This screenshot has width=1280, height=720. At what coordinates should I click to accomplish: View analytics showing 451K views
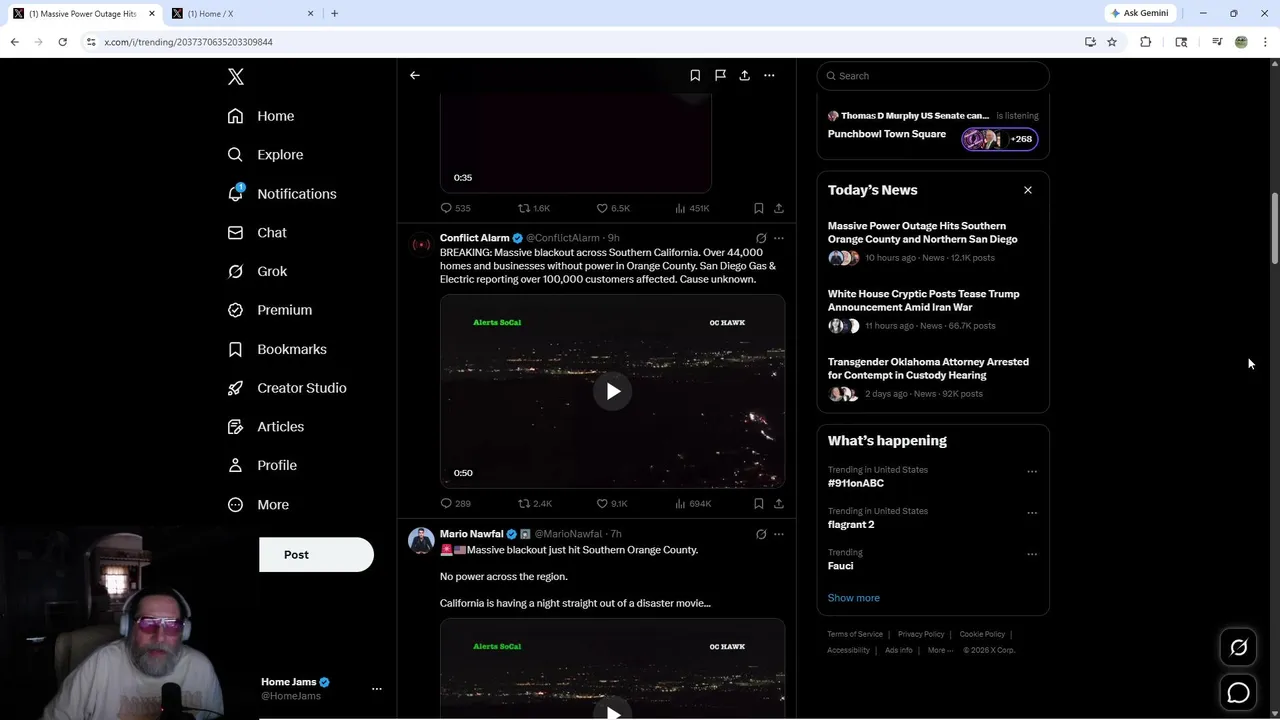click(x=692, y=208)
